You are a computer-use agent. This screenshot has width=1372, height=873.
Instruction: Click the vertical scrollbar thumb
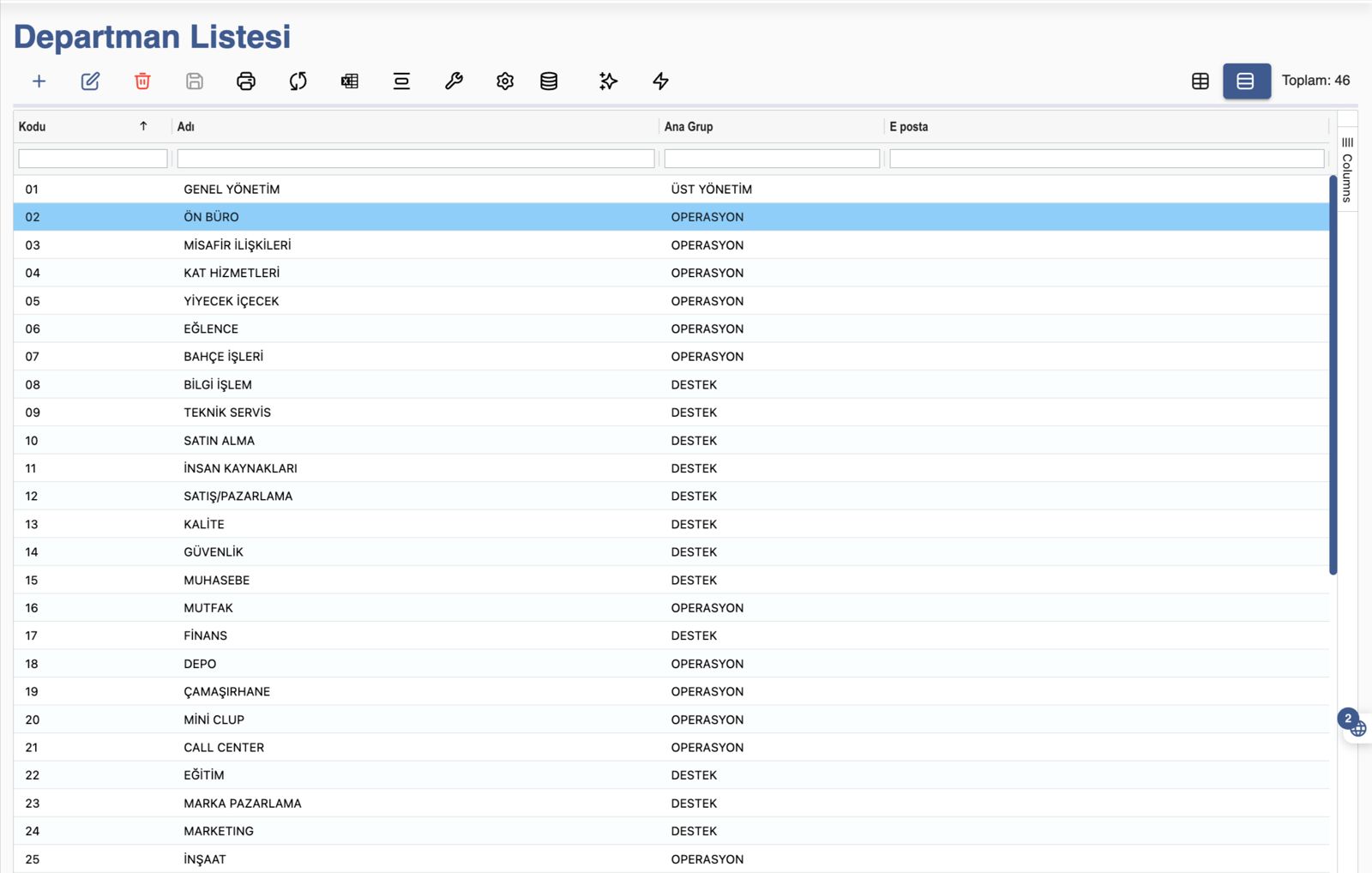point(1333,375)
